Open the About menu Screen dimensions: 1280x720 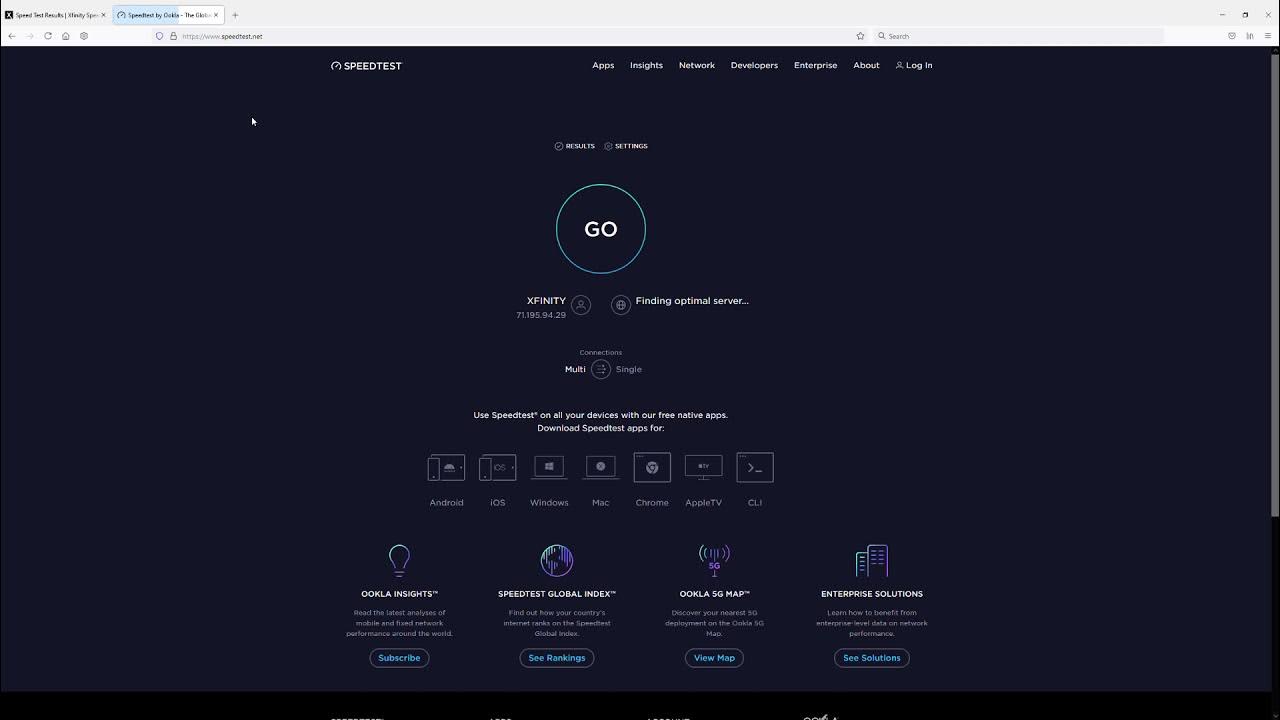pyautogui.click(x=866, y=65)
